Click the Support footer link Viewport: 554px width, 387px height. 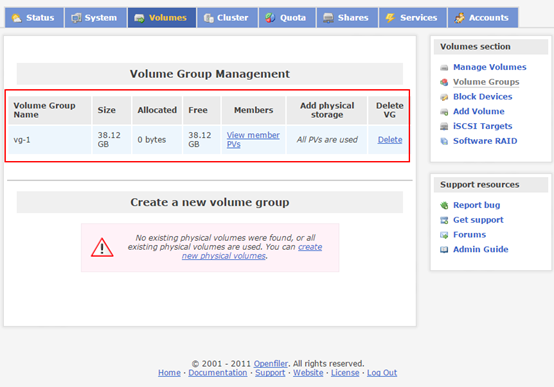pyautogui.click(x=270, y=373)
